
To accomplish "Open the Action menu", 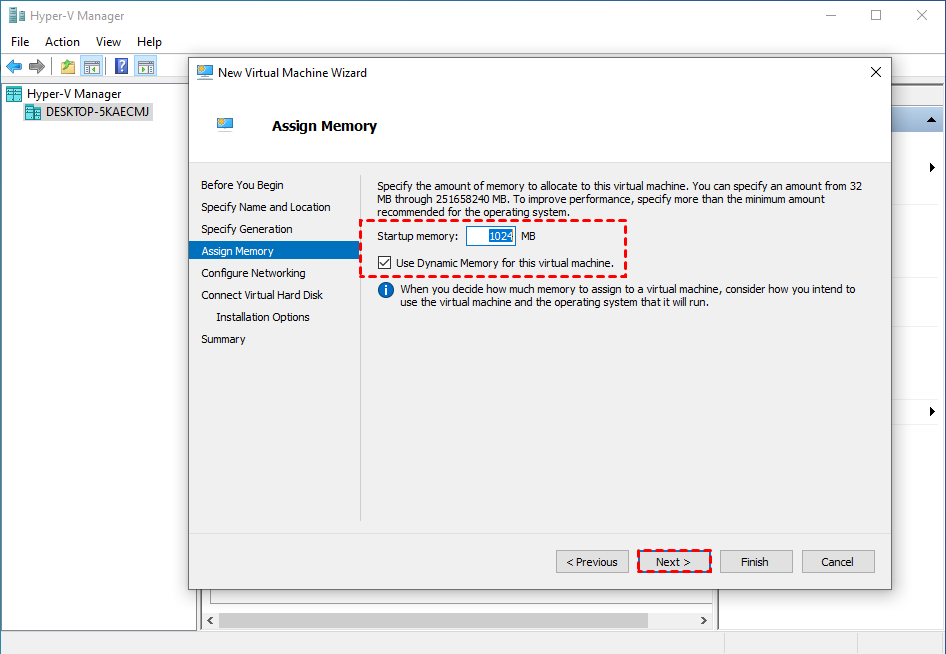I will [62, 42].
